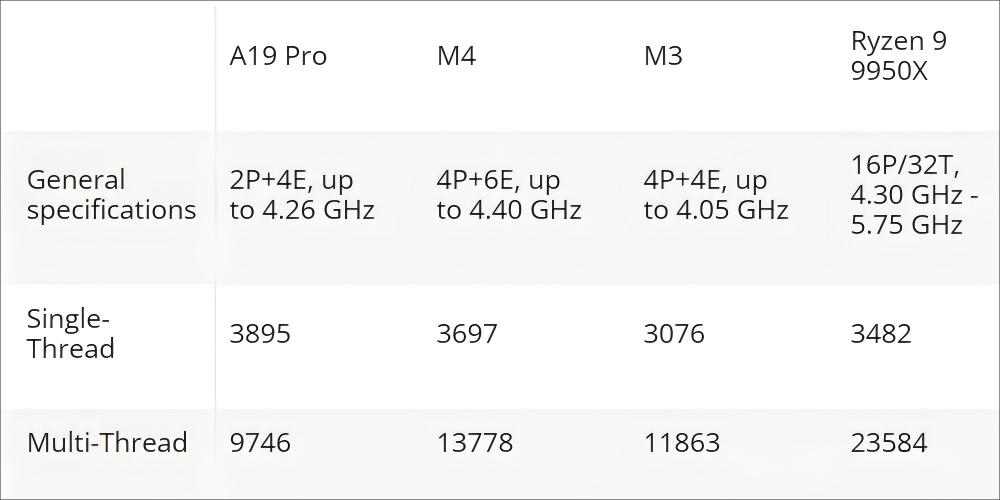Click the A19 Pro 2P+4E specification cell

coord(302,195)
